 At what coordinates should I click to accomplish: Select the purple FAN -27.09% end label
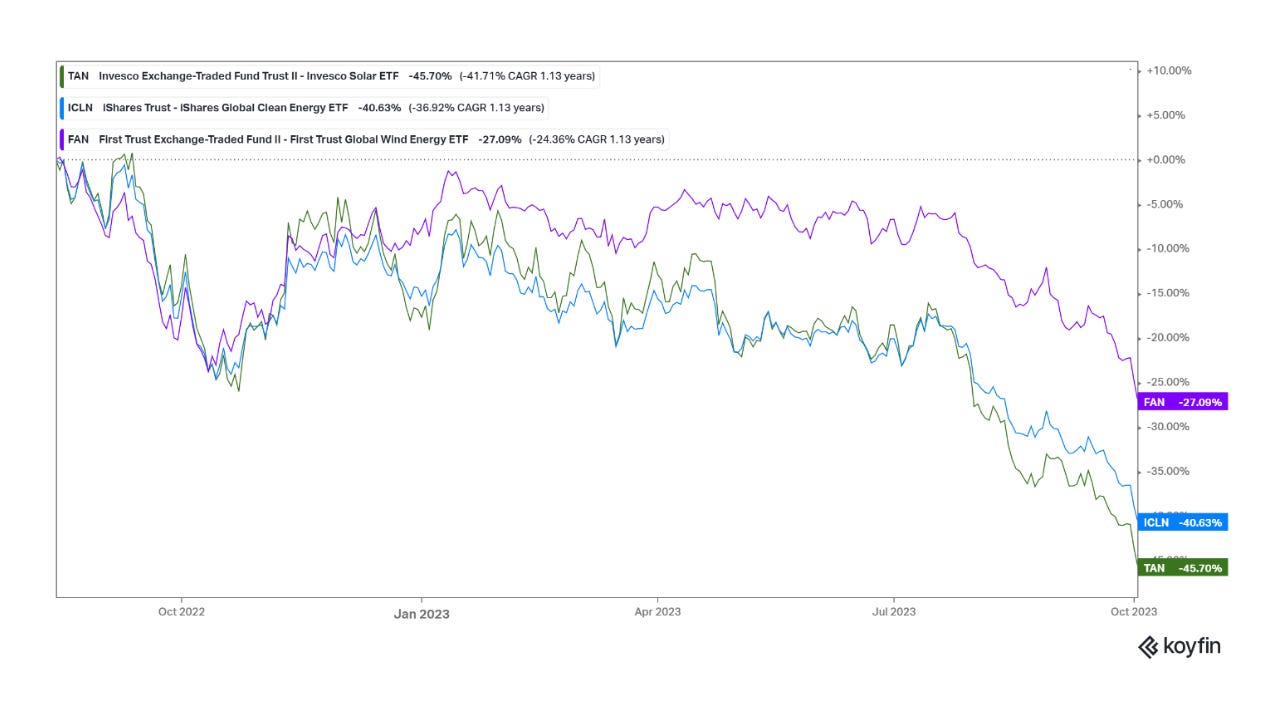1182,402
